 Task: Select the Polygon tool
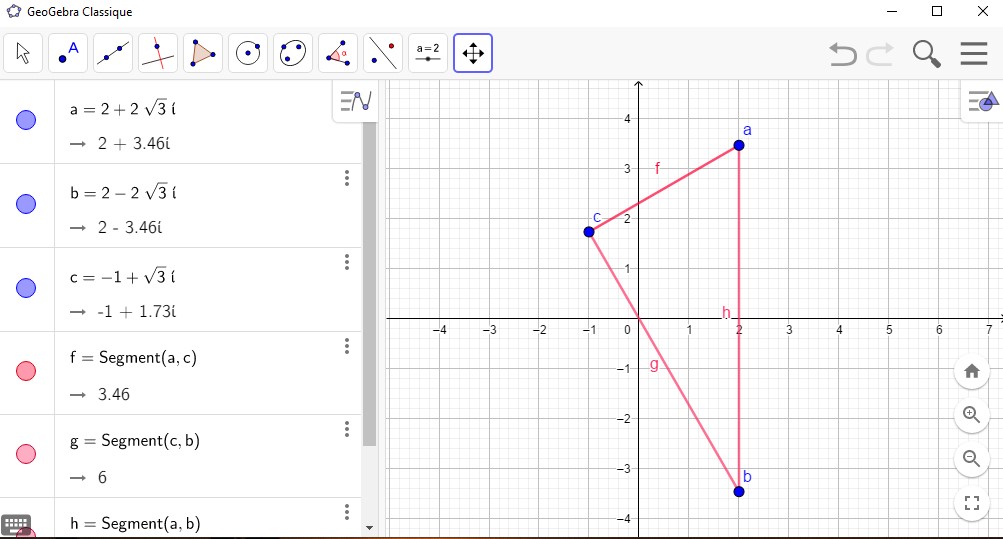tap(203, 53)
